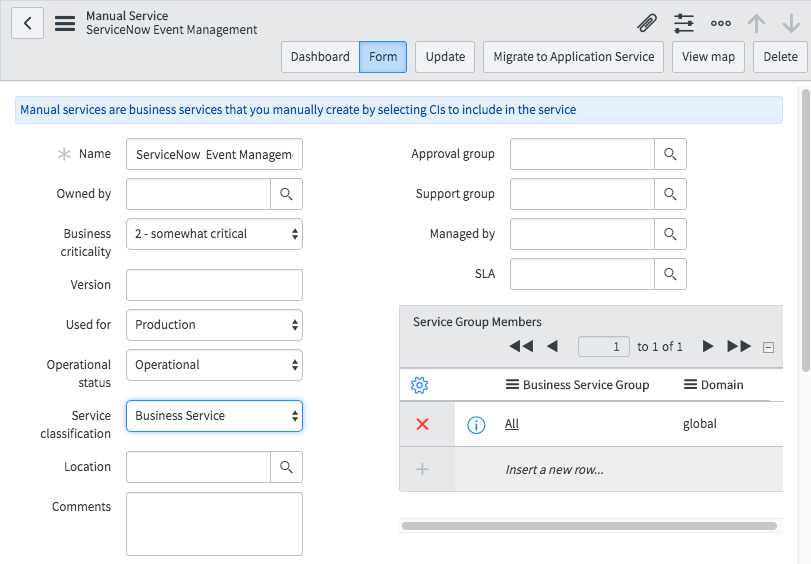The image size is (811, 564).
Task: Click the Update button
Action: coord(445,57)
